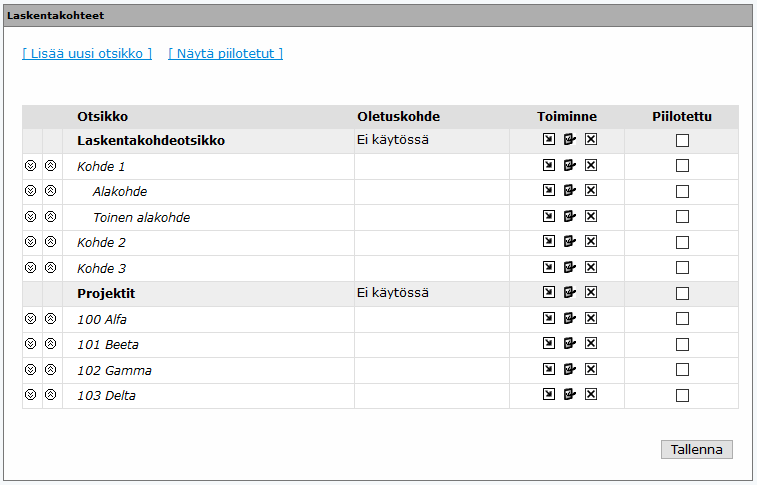Delete the Toinen alakohde row
Image resolution: width=757 pixels, height=485 pixels.
point(591,216)
